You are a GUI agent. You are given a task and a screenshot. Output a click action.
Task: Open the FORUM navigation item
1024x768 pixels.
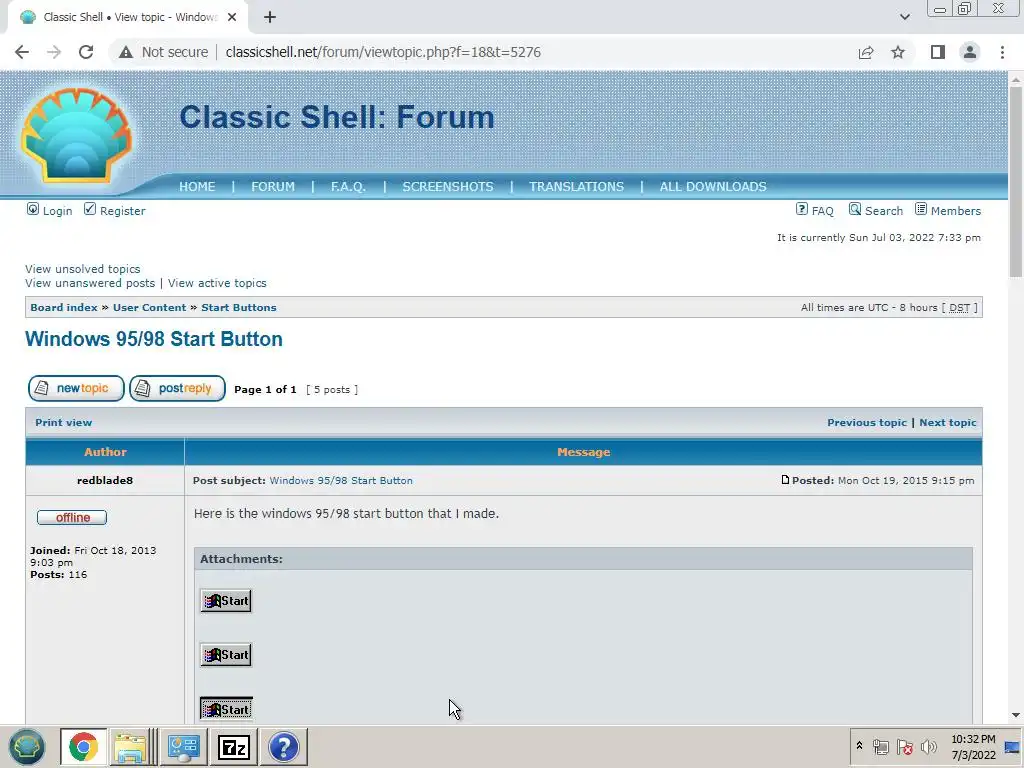pos(273,187)
